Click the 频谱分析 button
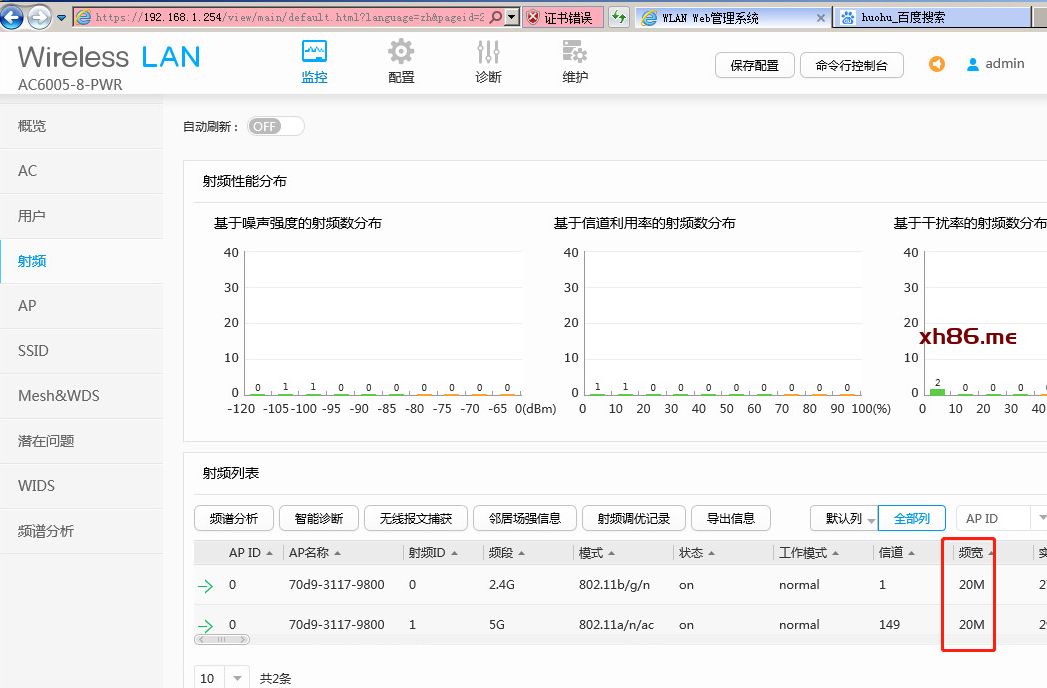The image size is (1047, 688). [x=233, y=518]
